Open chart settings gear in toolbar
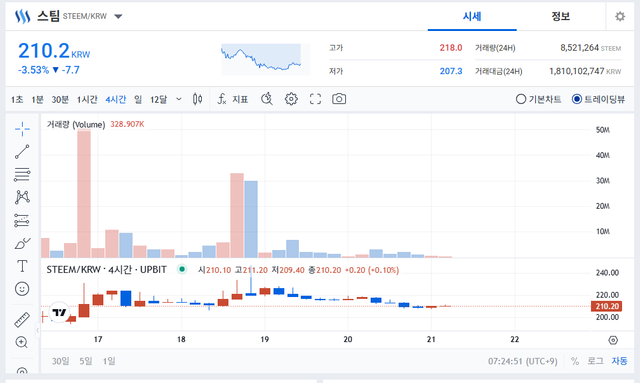The height and width of the screenshot is (383, 640). (x=291, y=99)
